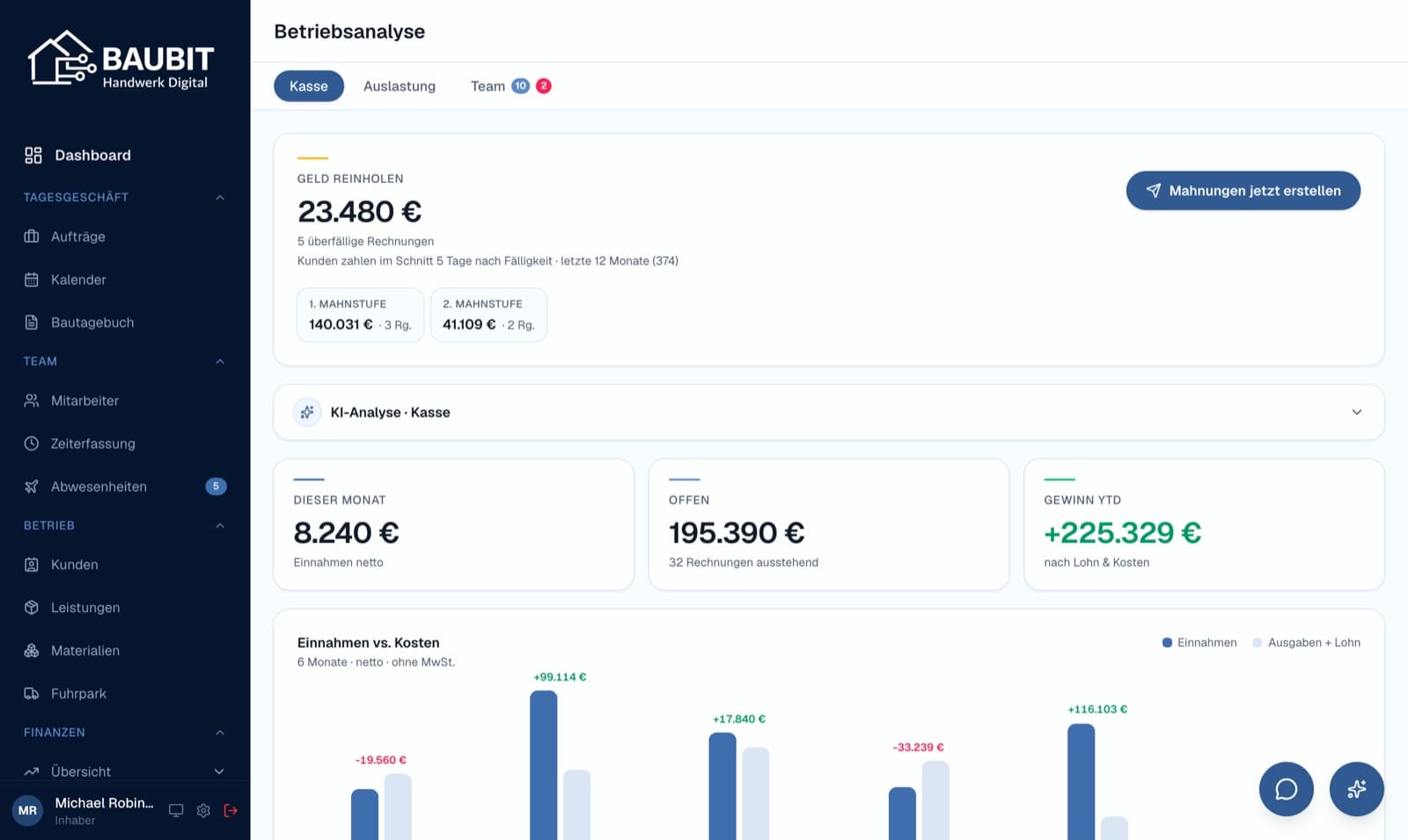Open the chat bubble floating button
1408x840 pixels.
pyautogui.click(x=1286, y=789)
